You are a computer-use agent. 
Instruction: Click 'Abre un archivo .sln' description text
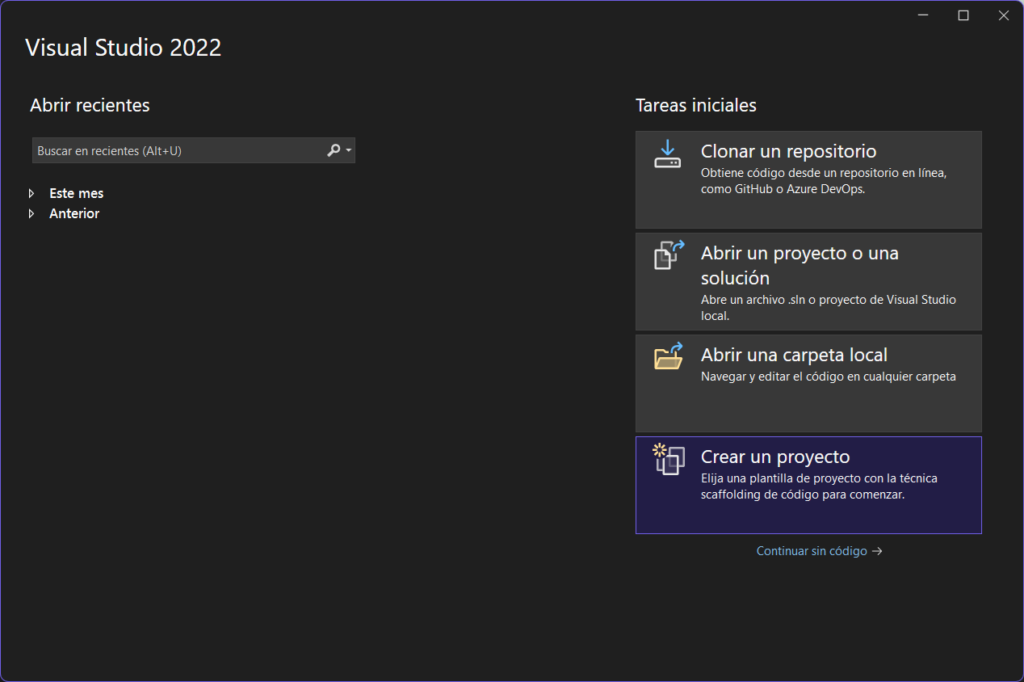[828, 308]
